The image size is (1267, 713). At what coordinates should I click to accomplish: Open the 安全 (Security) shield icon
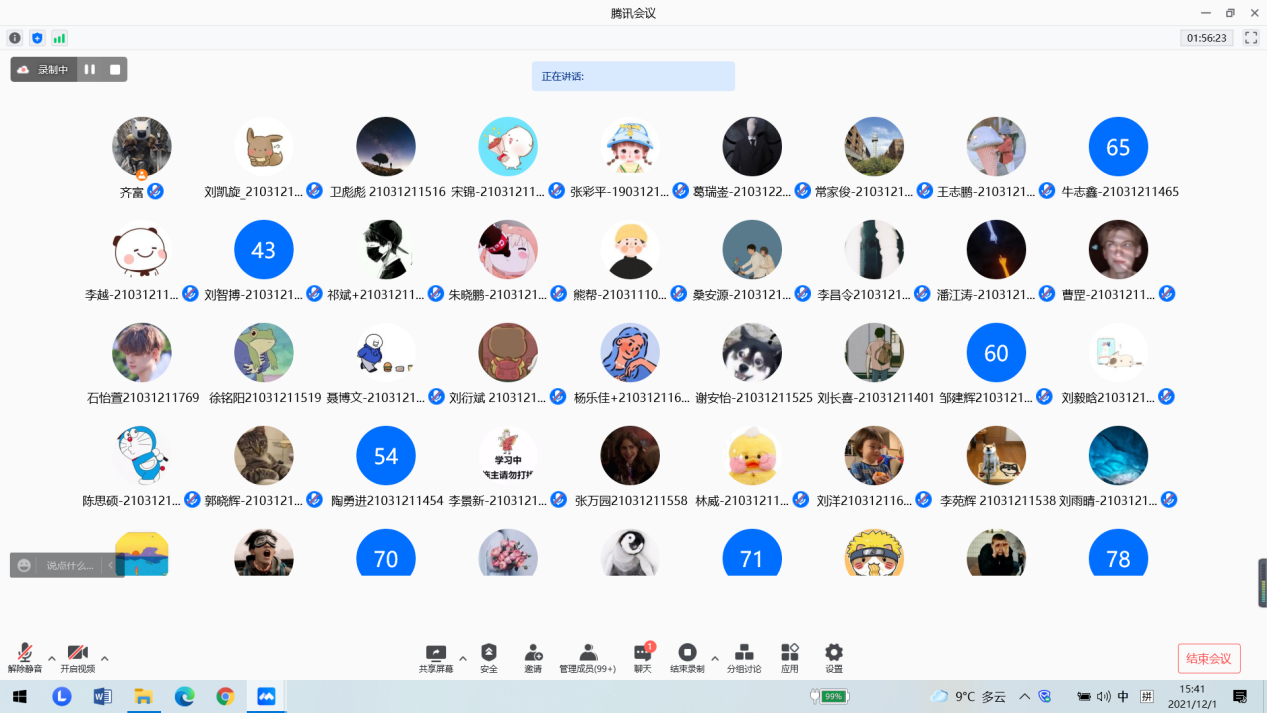[488, 653]
